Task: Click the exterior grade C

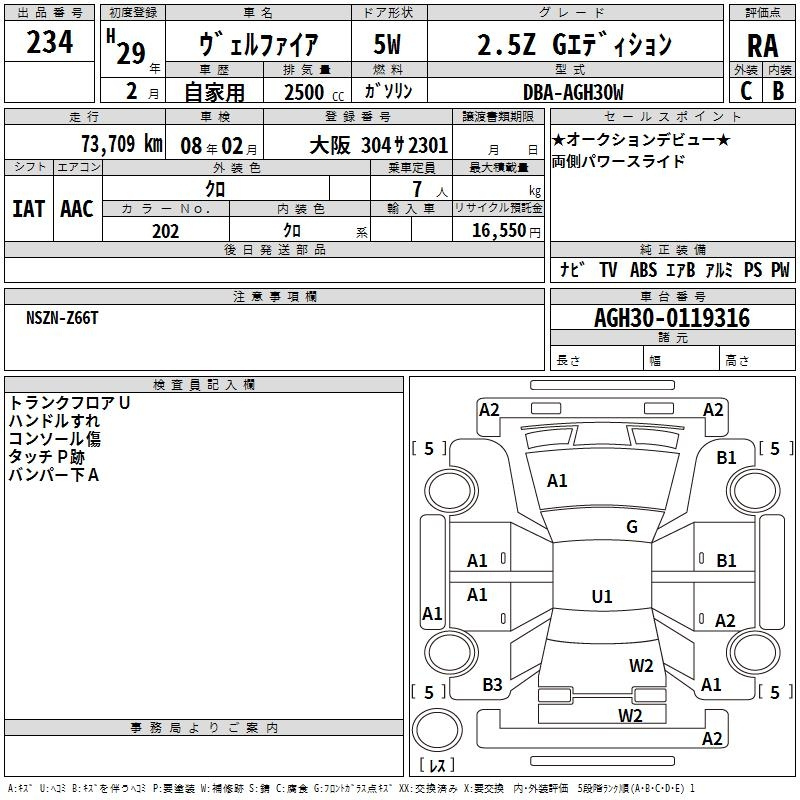Action: click(745, 91)
